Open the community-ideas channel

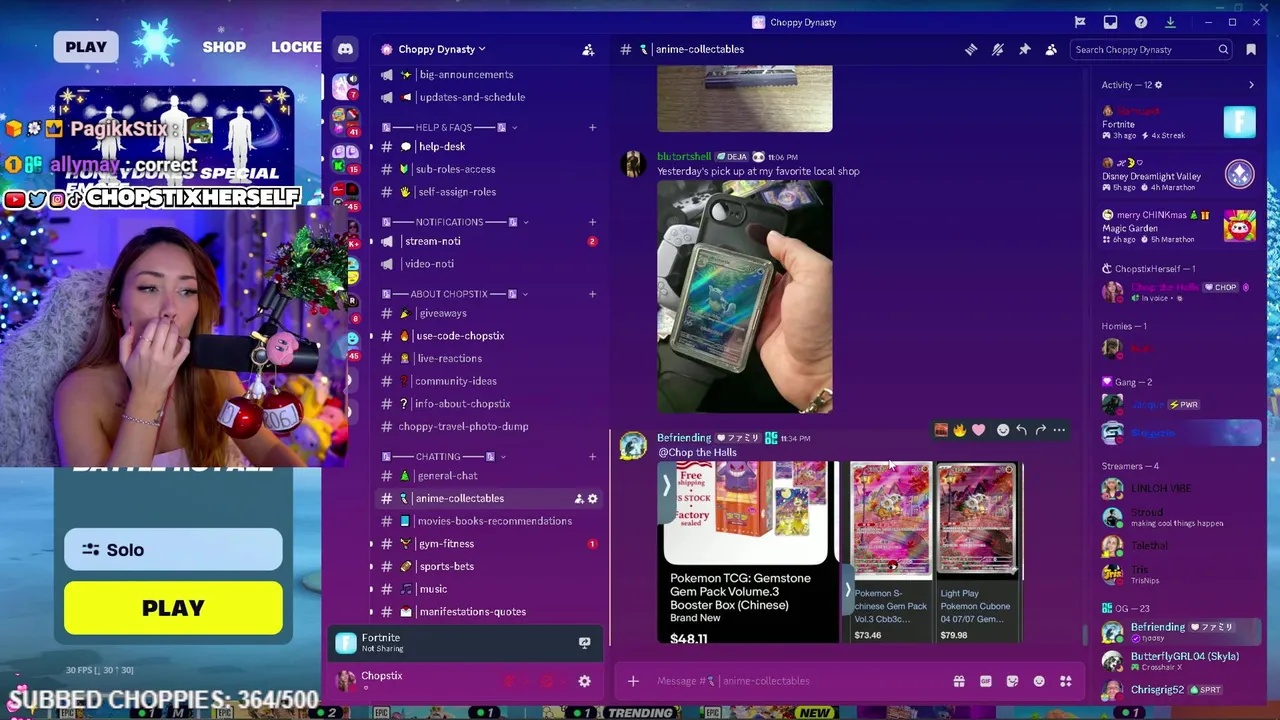point(488,381)
